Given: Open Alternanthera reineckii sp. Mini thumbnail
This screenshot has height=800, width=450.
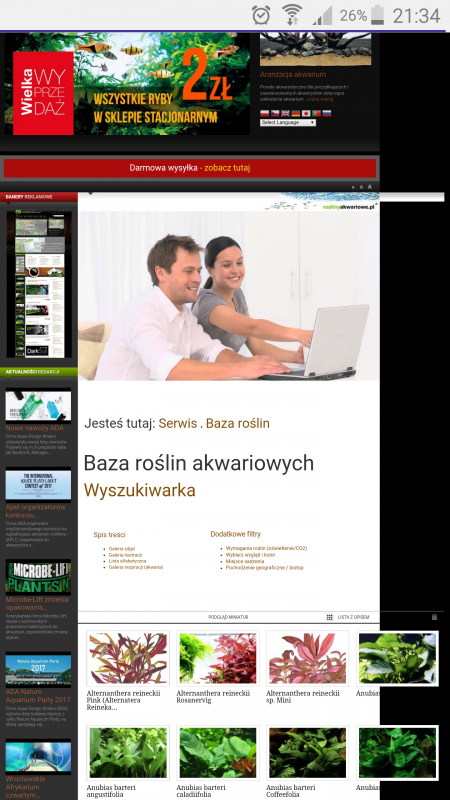Looking at the screenshot, I should pyautogui.click(x=308, y=658).
